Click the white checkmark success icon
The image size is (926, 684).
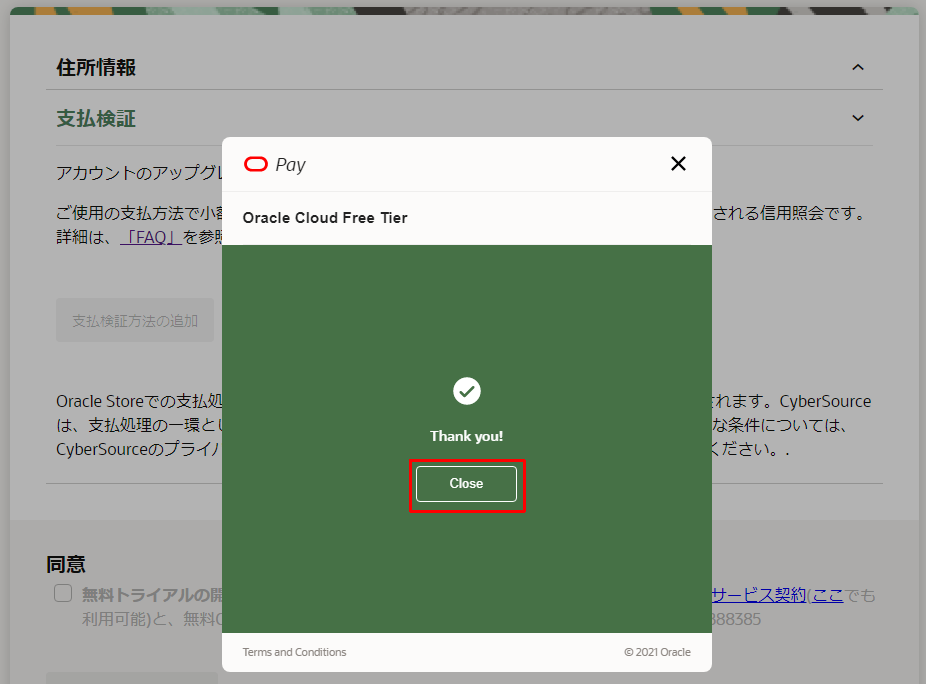click(x=467, y=391)
